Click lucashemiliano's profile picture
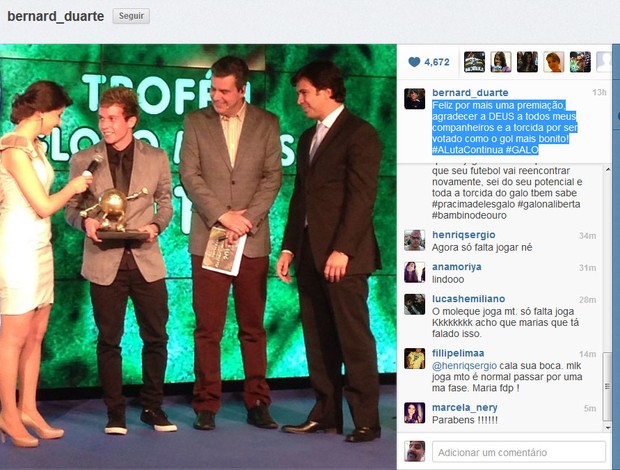The height and width of the screenshot is (470, 620). 415,304
